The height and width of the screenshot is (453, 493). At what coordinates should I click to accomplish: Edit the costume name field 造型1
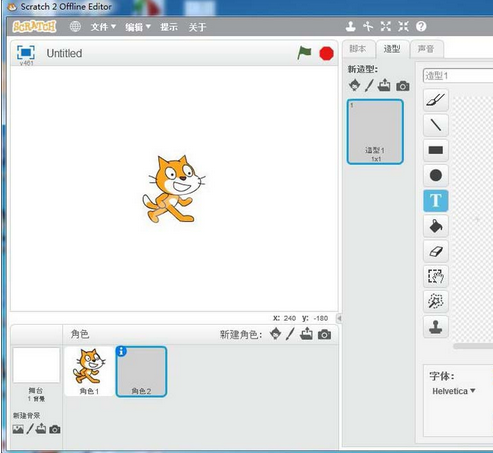(458, 76)
